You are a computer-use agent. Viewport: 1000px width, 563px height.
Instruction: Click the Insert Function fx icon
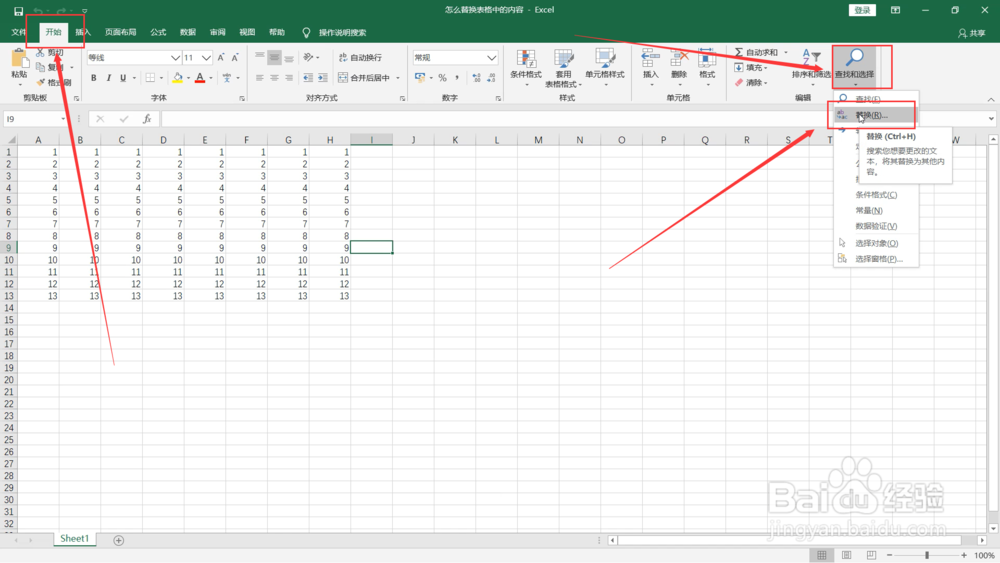(x=147, y=119)
